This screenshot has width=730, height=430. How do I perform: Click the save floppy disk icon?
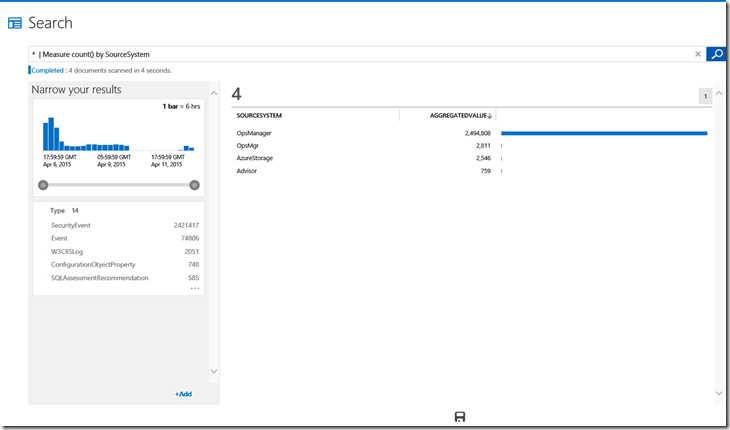(x=460, y=417)
